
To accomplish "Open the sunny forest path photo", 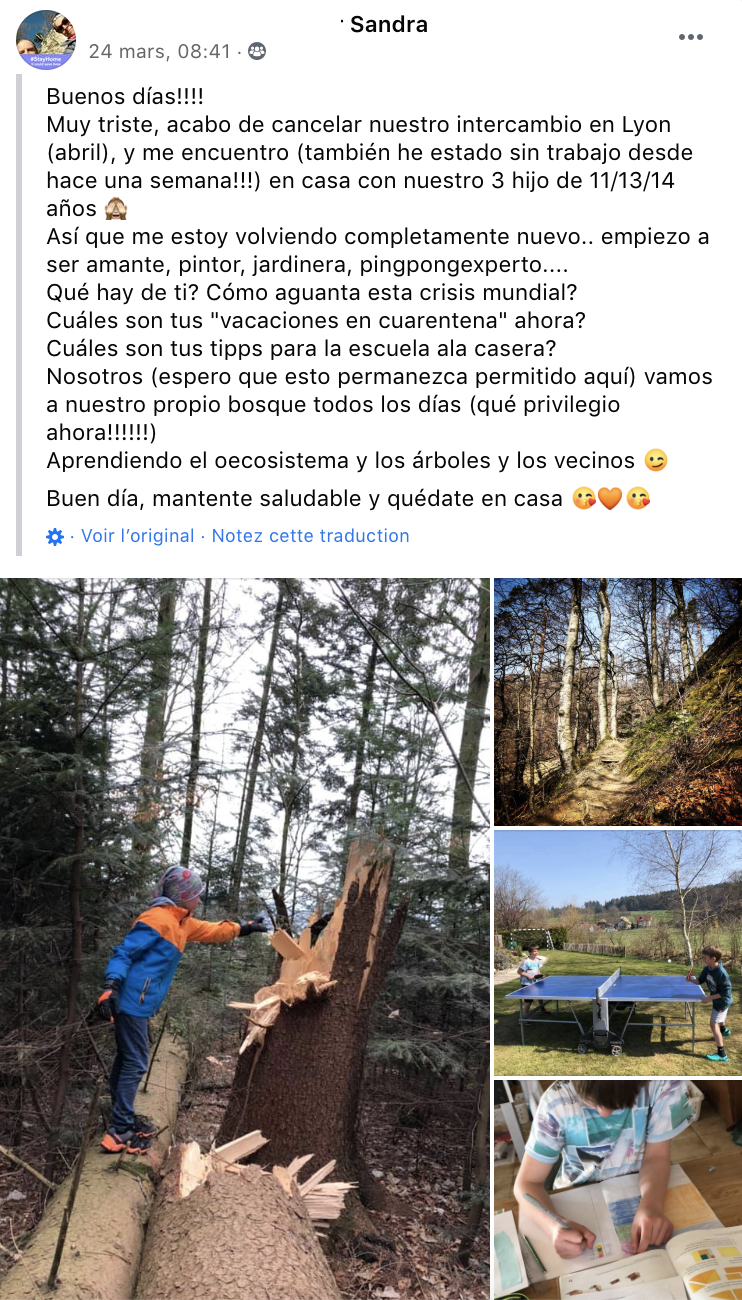I will pos(618,701).
